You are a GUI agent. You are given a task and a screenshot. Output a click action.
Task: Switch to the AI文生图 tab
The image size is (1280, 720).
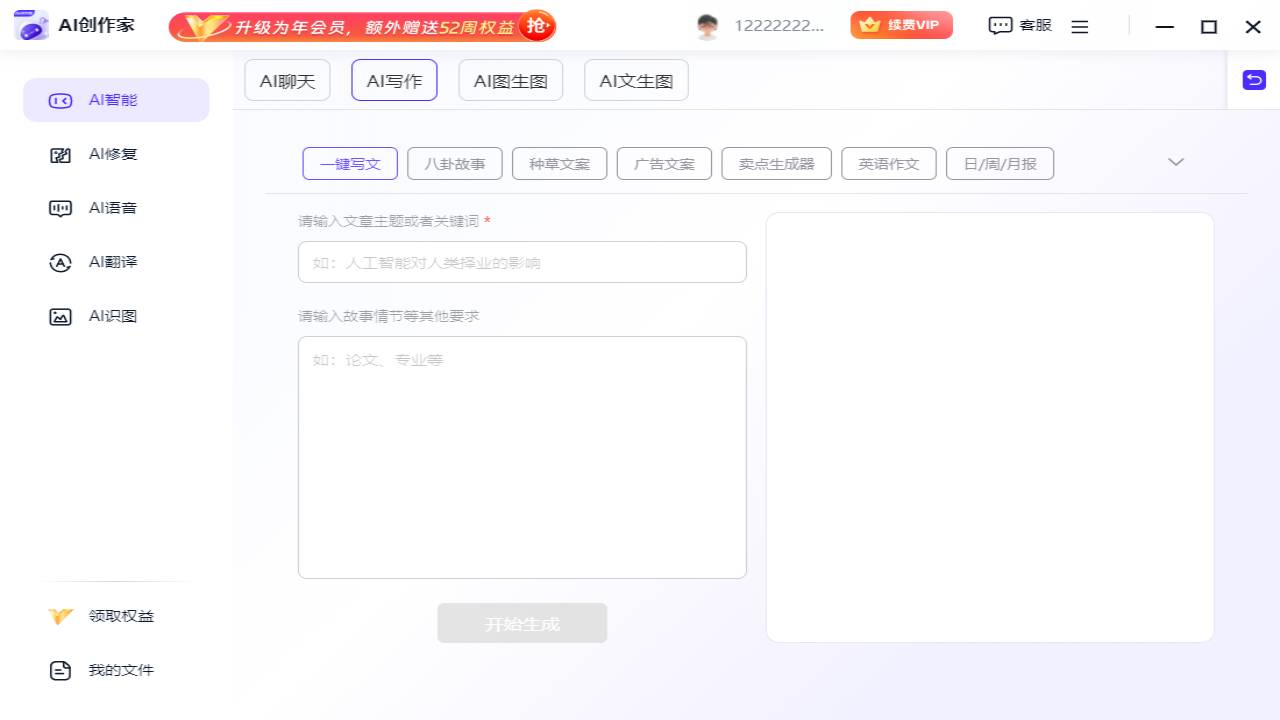636,80
